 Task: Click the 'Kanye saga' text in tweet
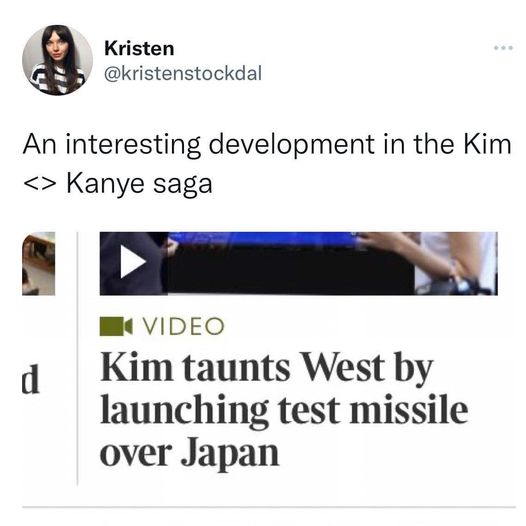click(140, 185)
